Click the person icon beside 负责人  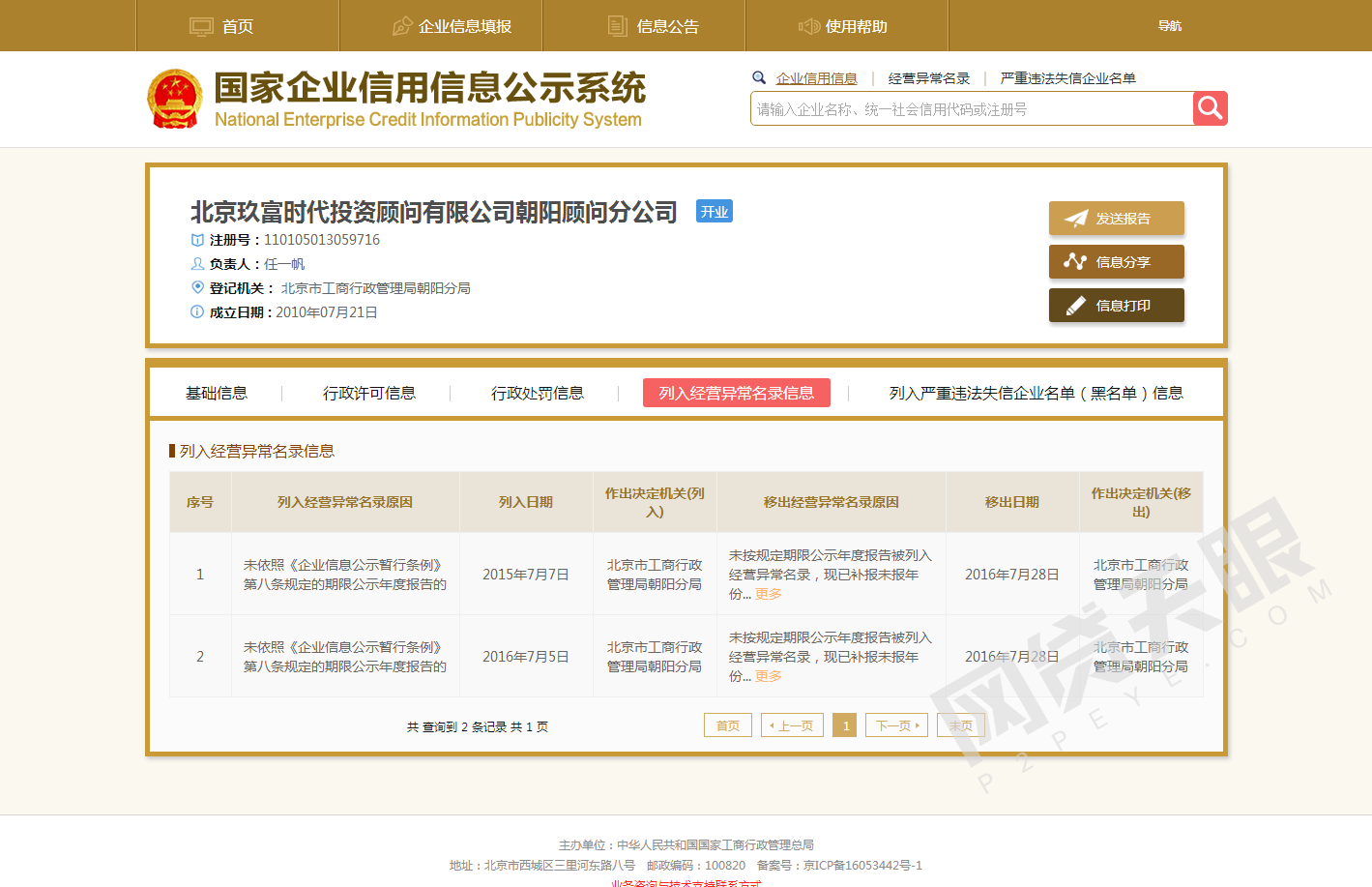click(197, 264)
